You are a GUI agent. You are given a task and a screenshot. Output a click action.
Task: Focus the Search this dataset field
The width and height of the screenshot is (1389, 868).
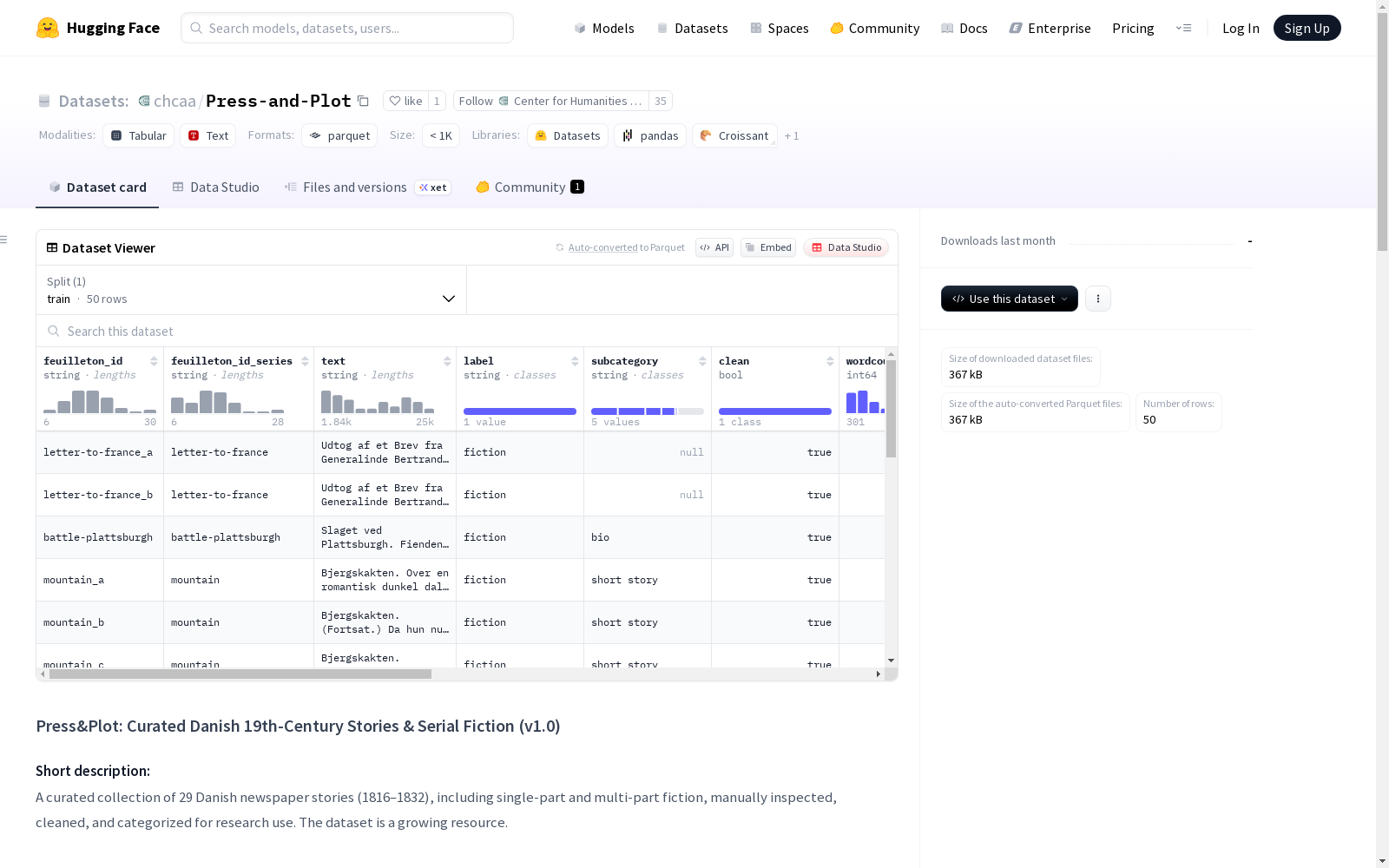coord(467,331)
